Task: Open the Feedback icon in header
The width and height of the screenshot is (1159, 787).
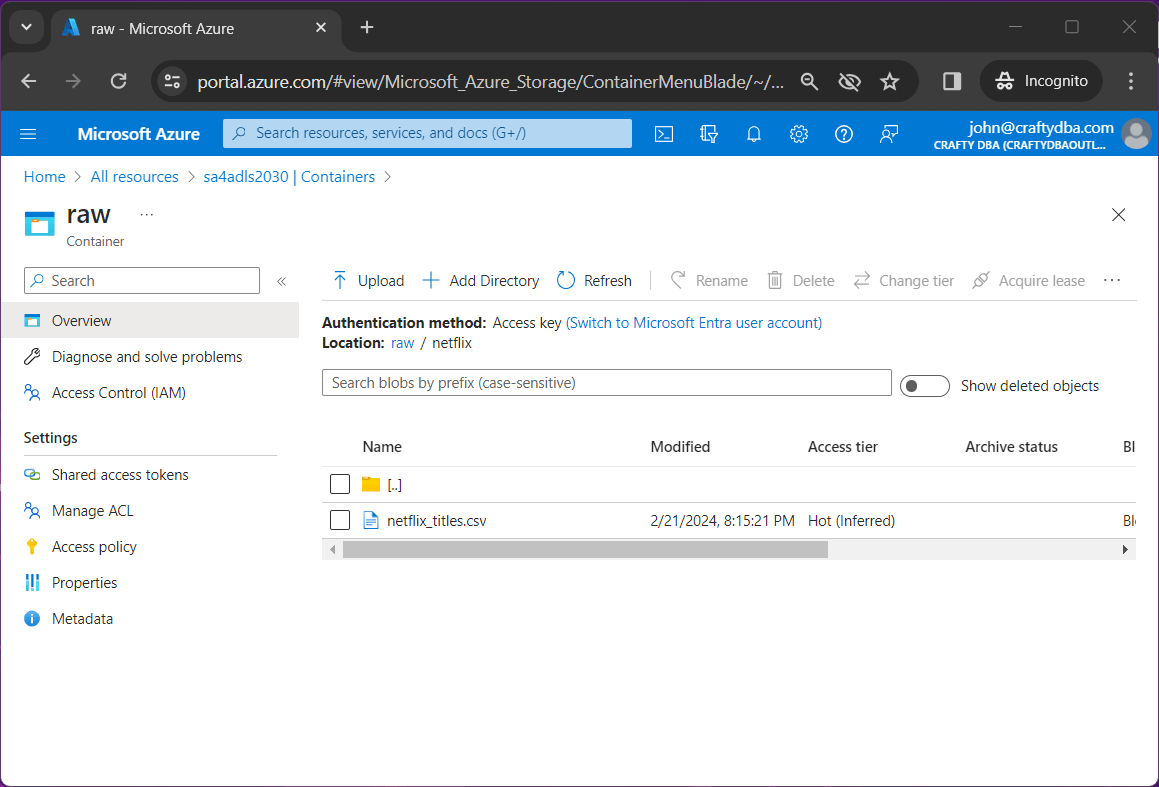Action: tap(889, 134)
